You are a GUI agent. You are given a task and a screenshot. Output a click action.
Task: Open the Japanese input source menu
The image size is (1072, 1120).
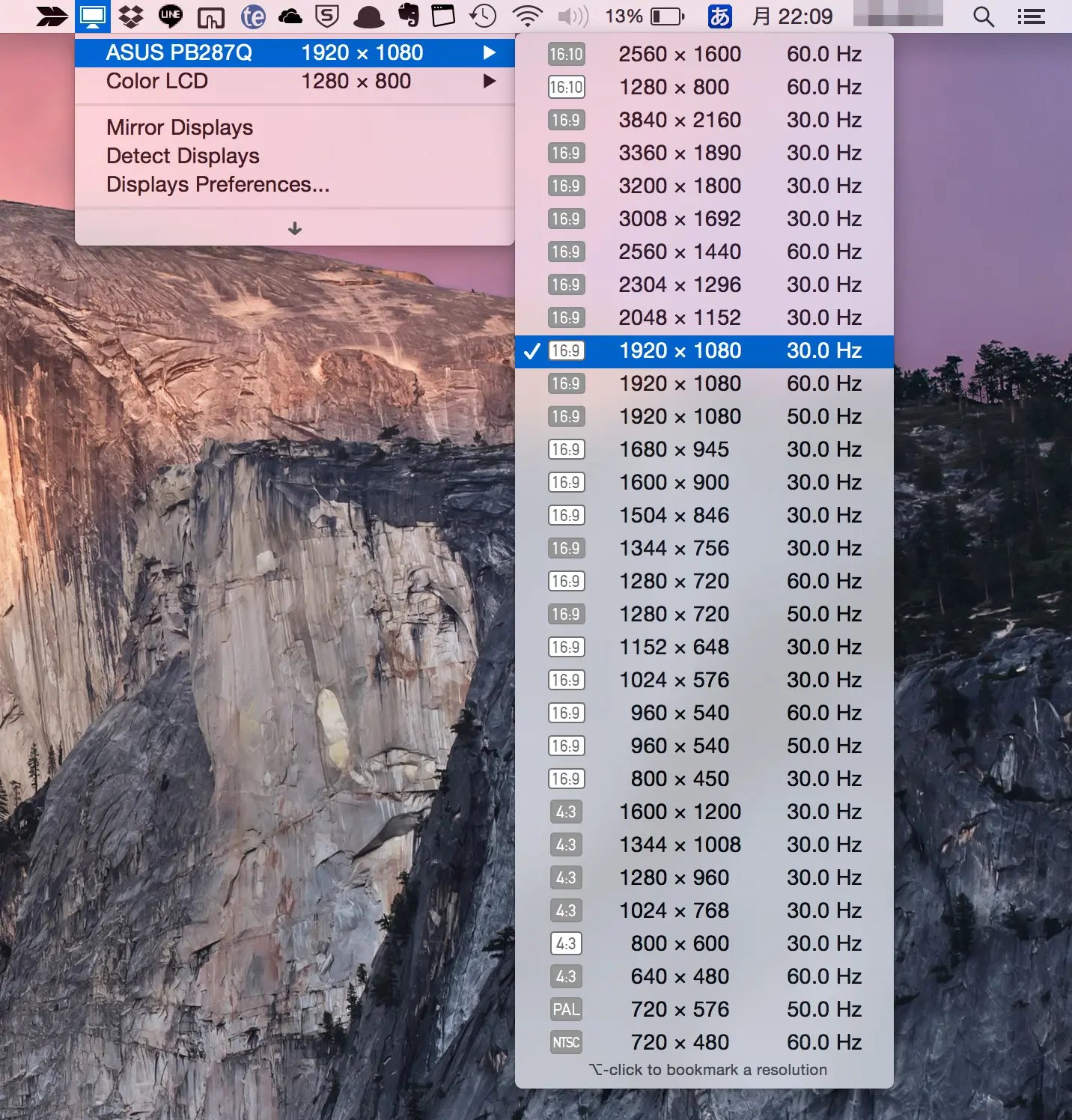pos(719,16)
